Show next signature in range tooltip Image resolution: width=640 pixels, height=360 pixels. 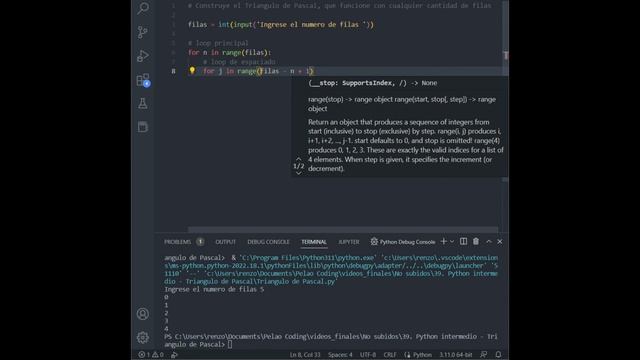point(299,173)
